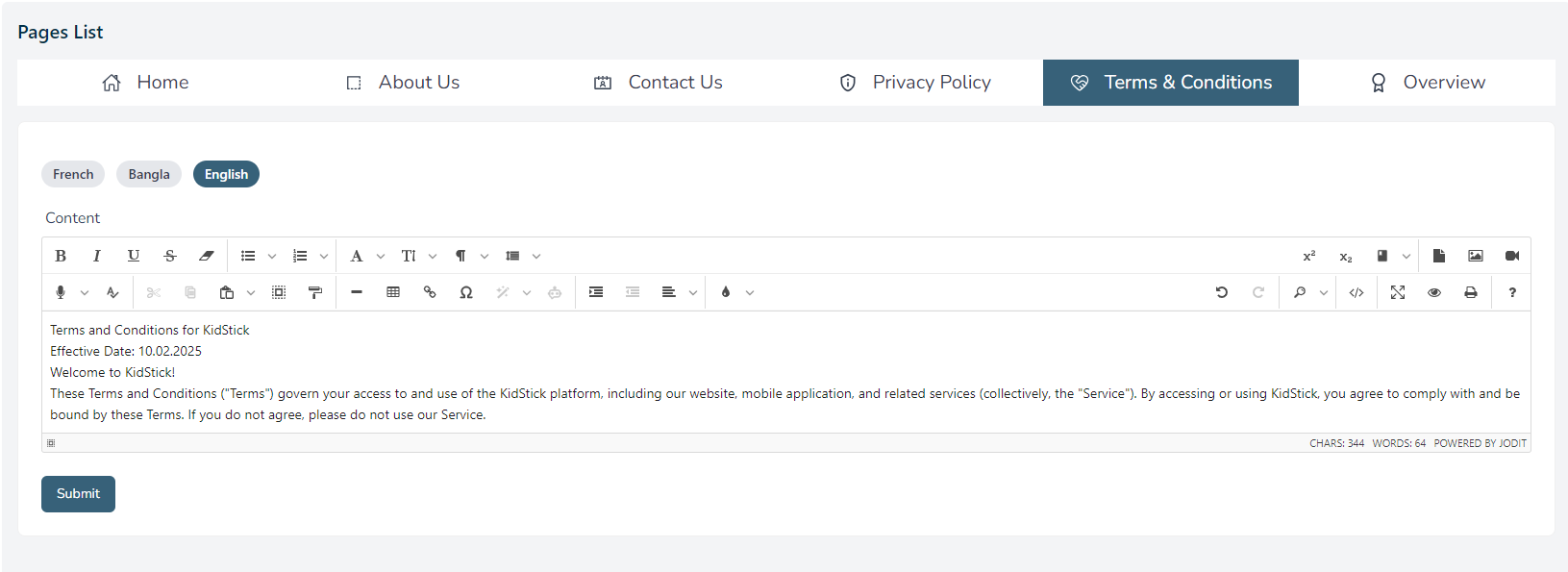
Task: Click the text align icon
Action: click(669, 292)
